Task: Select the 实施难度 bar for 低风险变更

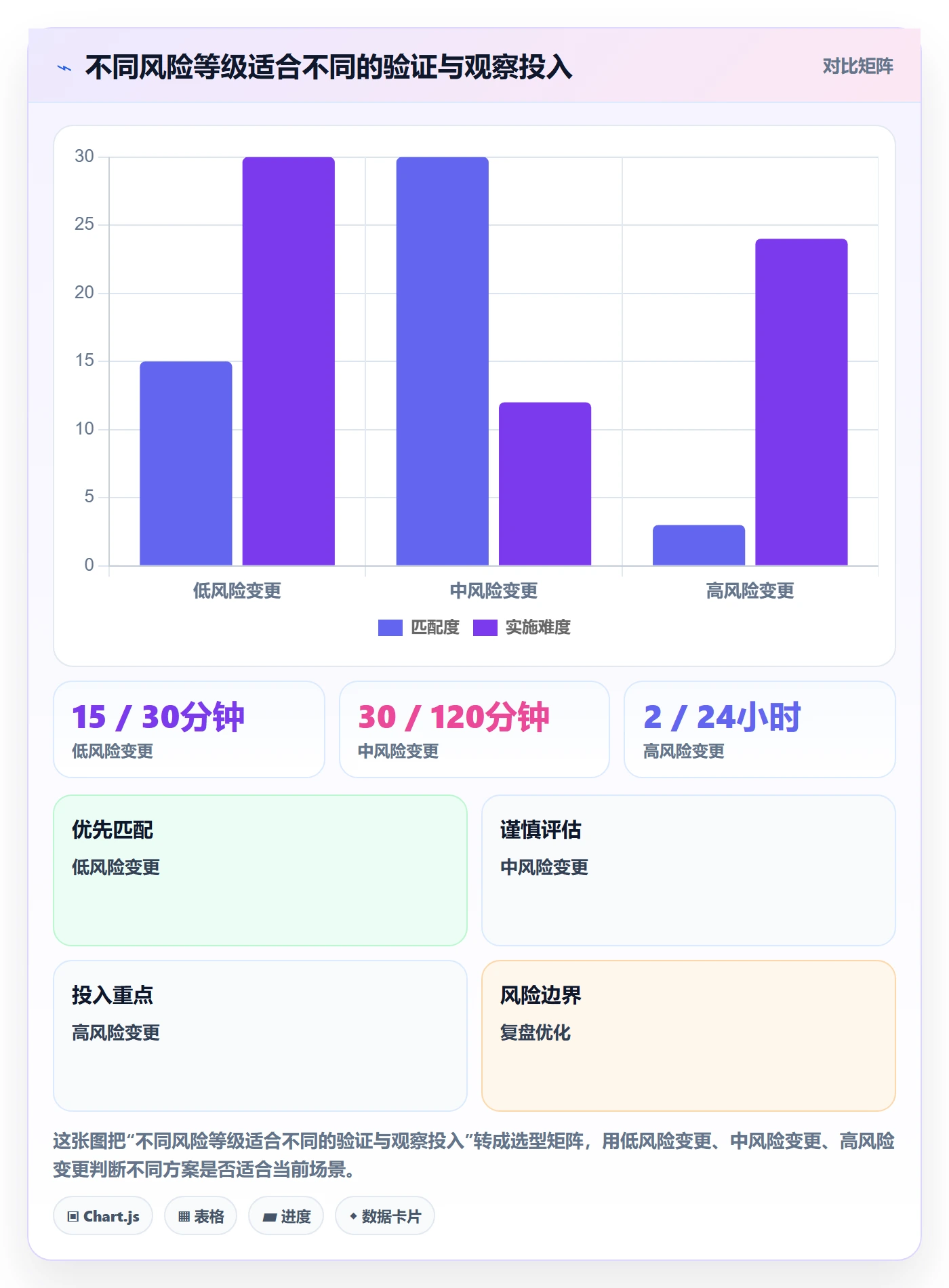Action: [289, 361]
